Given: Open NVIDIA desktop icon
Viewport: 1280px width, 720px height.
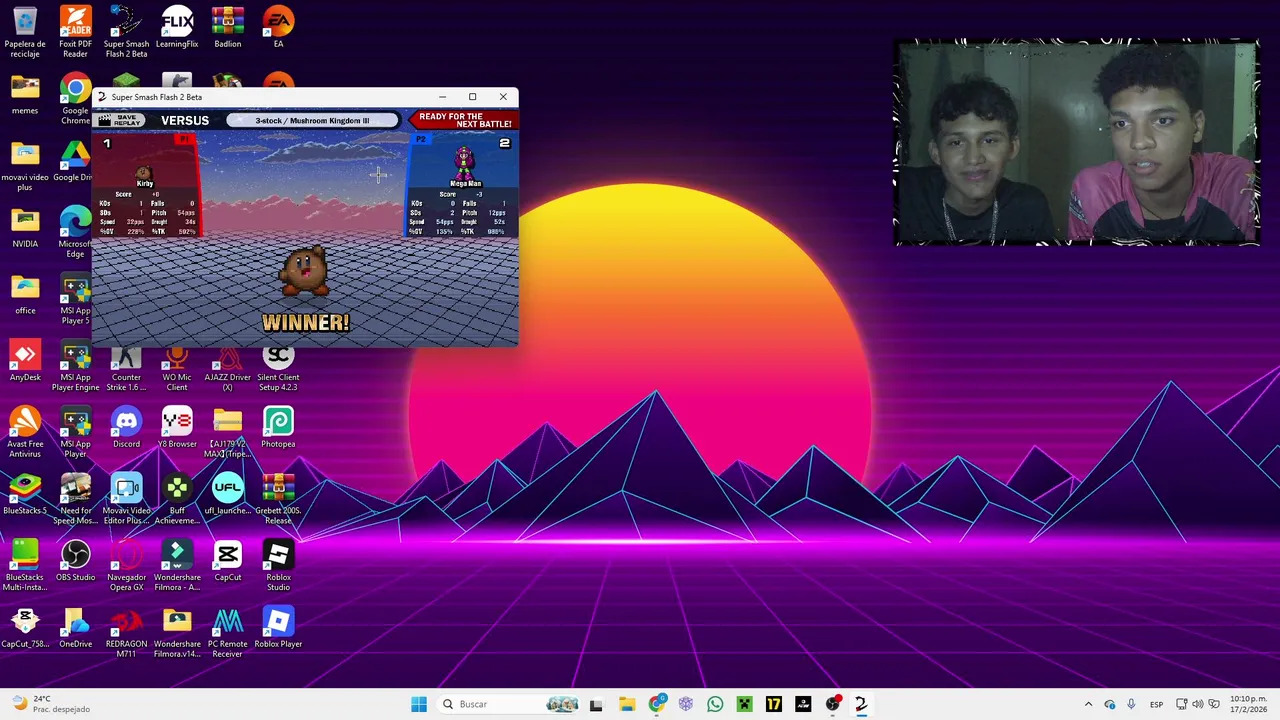Looking at the screenshot, I should tap(25, 227).
